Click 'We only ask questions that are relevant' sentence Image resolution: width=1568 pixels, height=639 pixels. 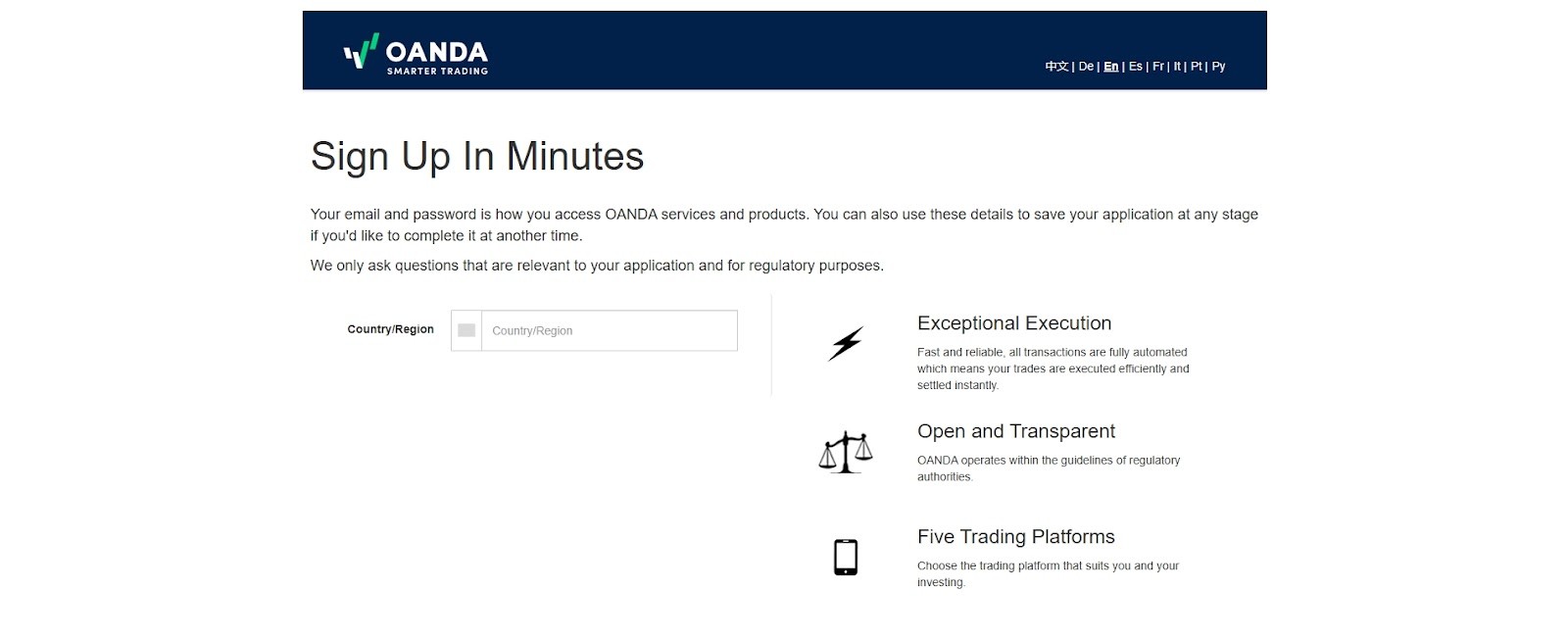597,266
